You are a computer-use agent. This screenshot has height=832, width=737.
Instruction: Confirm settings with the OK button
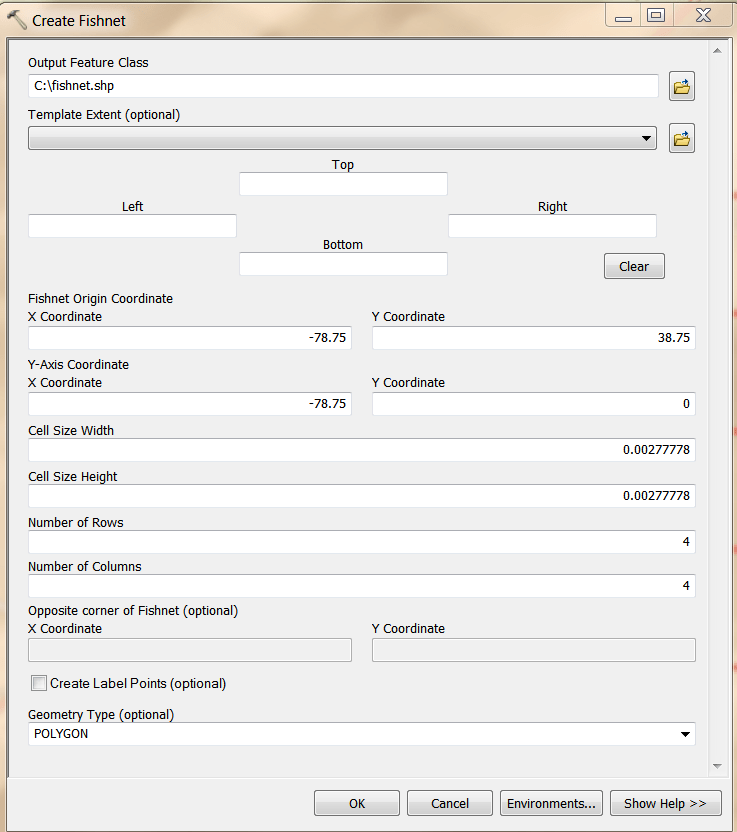[356, 802]
